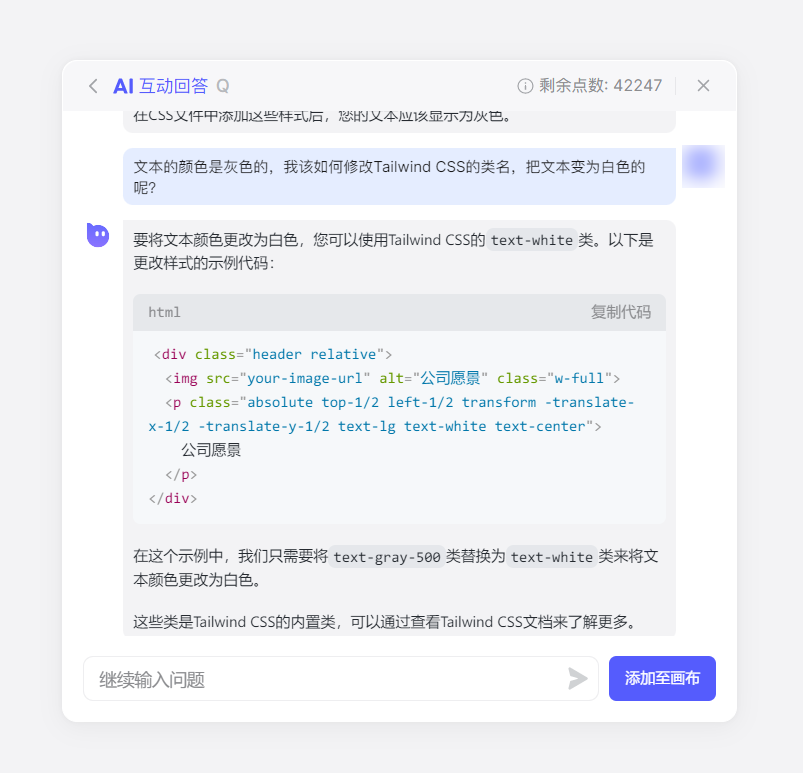803x773 pixels.
Task: Click inline text-gray-500 code tag
Action: click(387, 557)
